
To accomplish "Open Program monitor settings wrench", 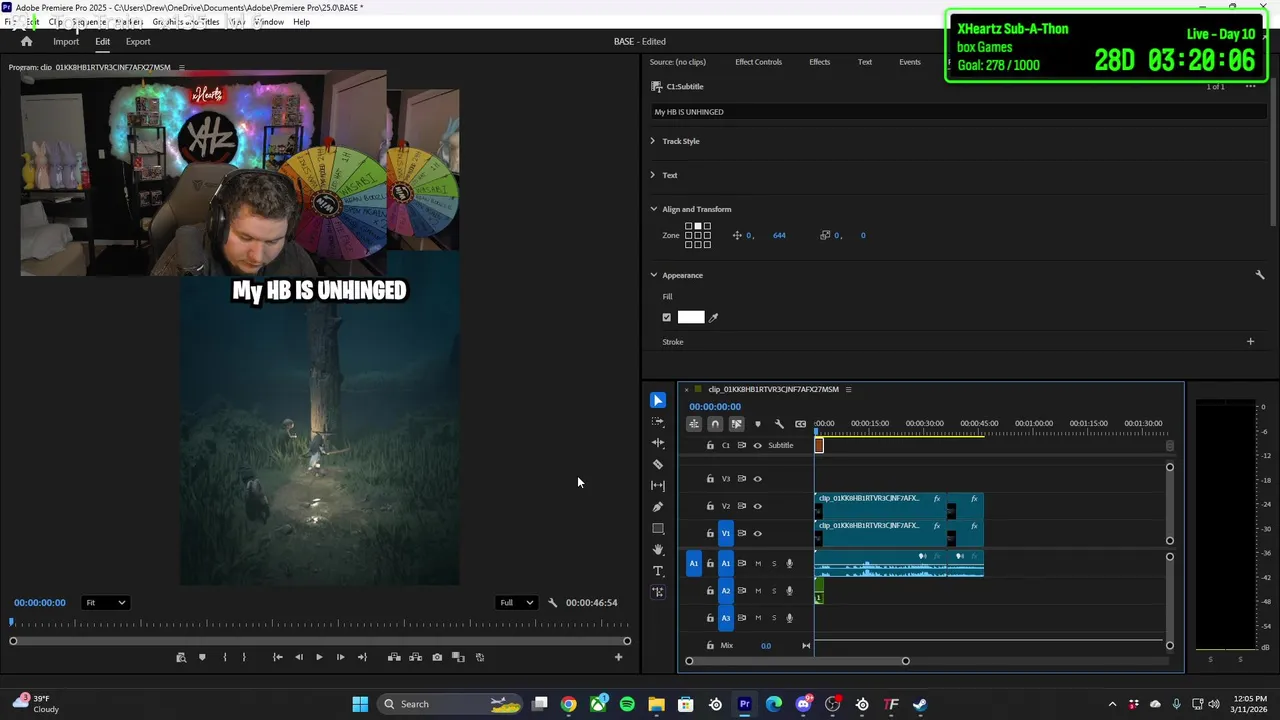I will (552, 603).
